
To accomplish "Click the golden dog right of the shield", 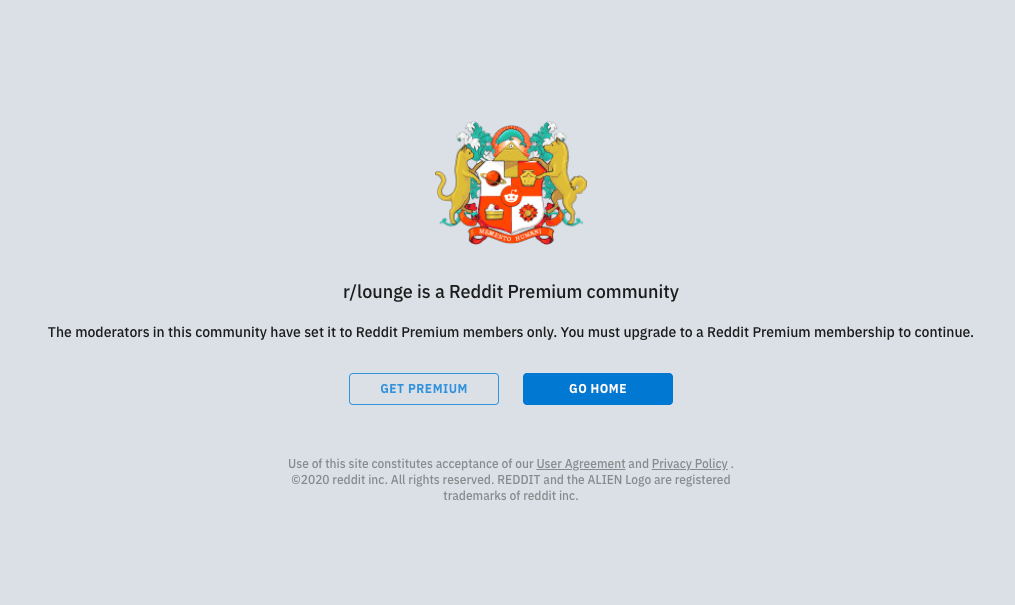I will coord(565,181).
